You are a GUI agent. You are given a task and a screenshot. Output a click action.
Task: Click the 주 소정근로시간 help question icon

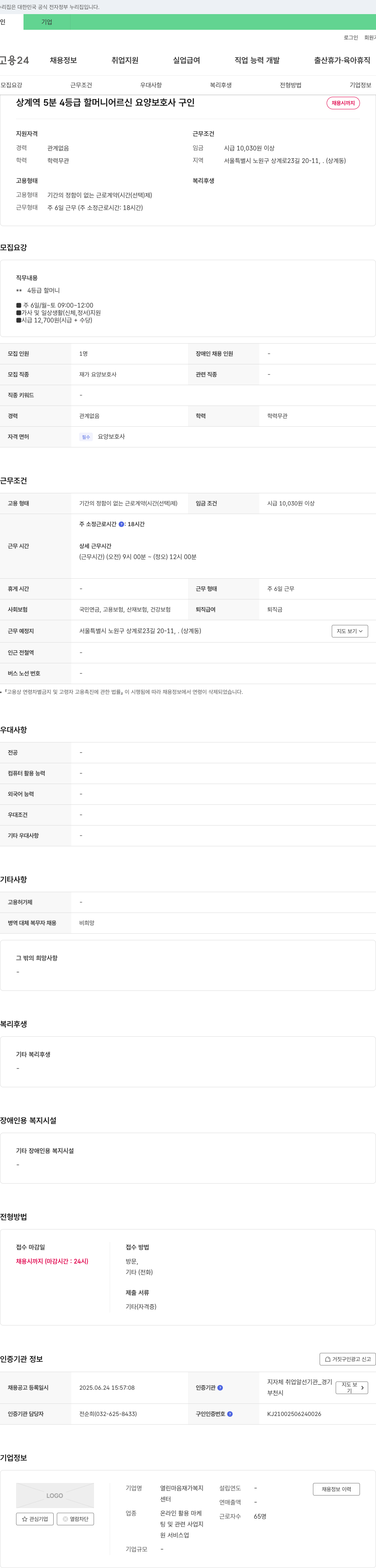click(x=121, y=524)
